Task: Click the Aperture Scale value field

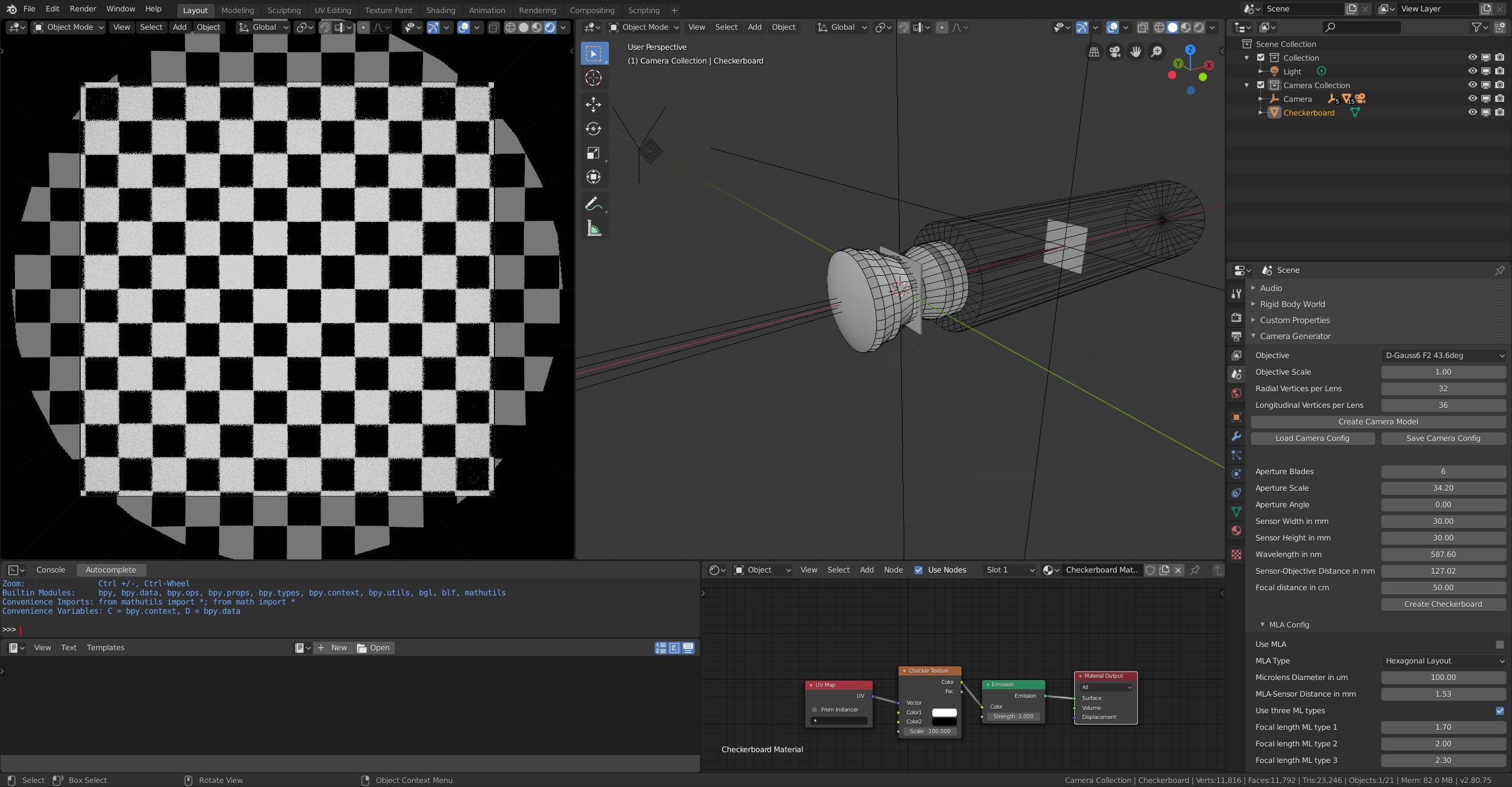Action: (1443, 488)
